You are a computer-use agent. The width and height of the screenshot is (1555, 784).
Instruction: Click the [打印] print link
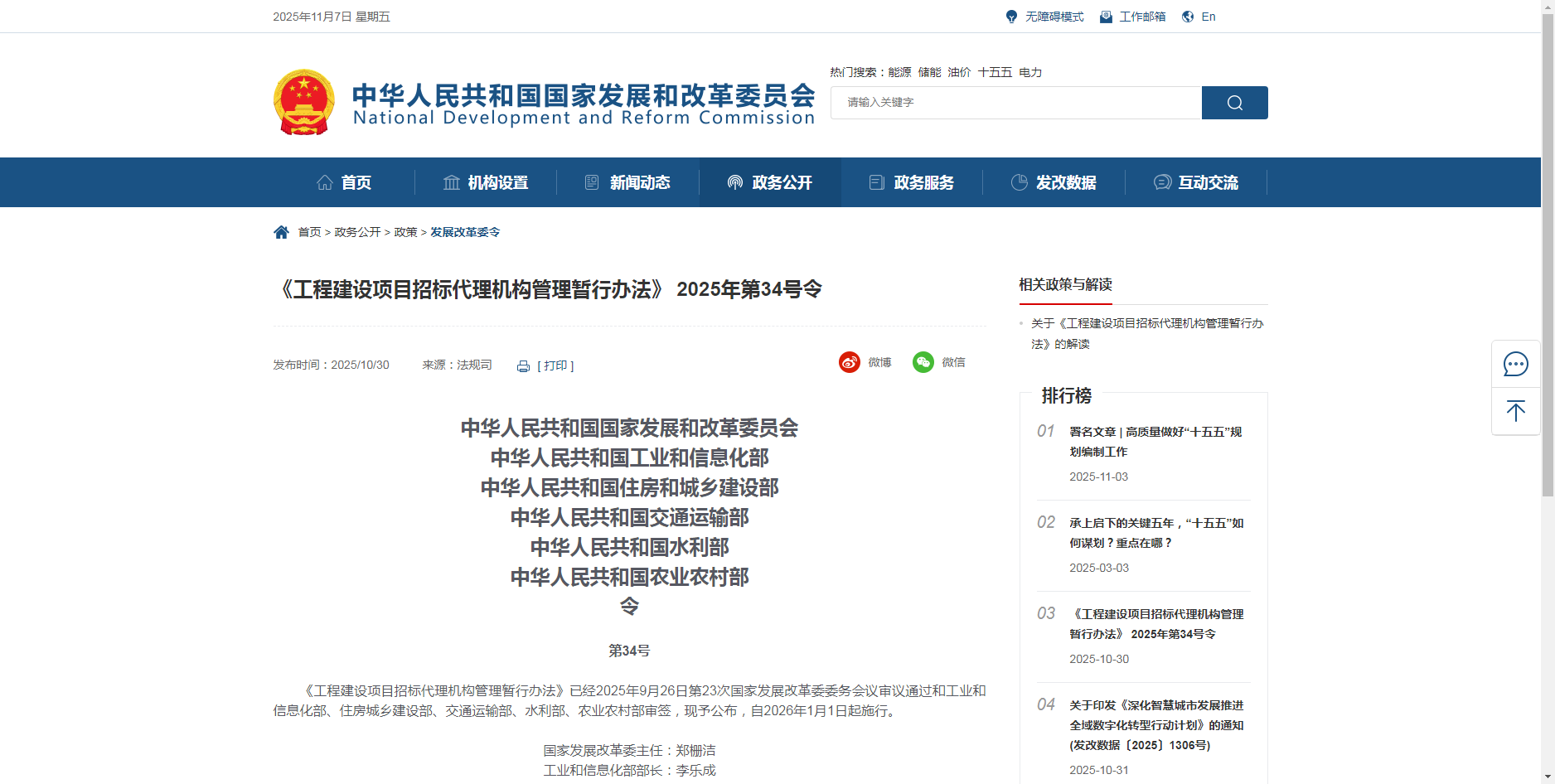(556, 365)
